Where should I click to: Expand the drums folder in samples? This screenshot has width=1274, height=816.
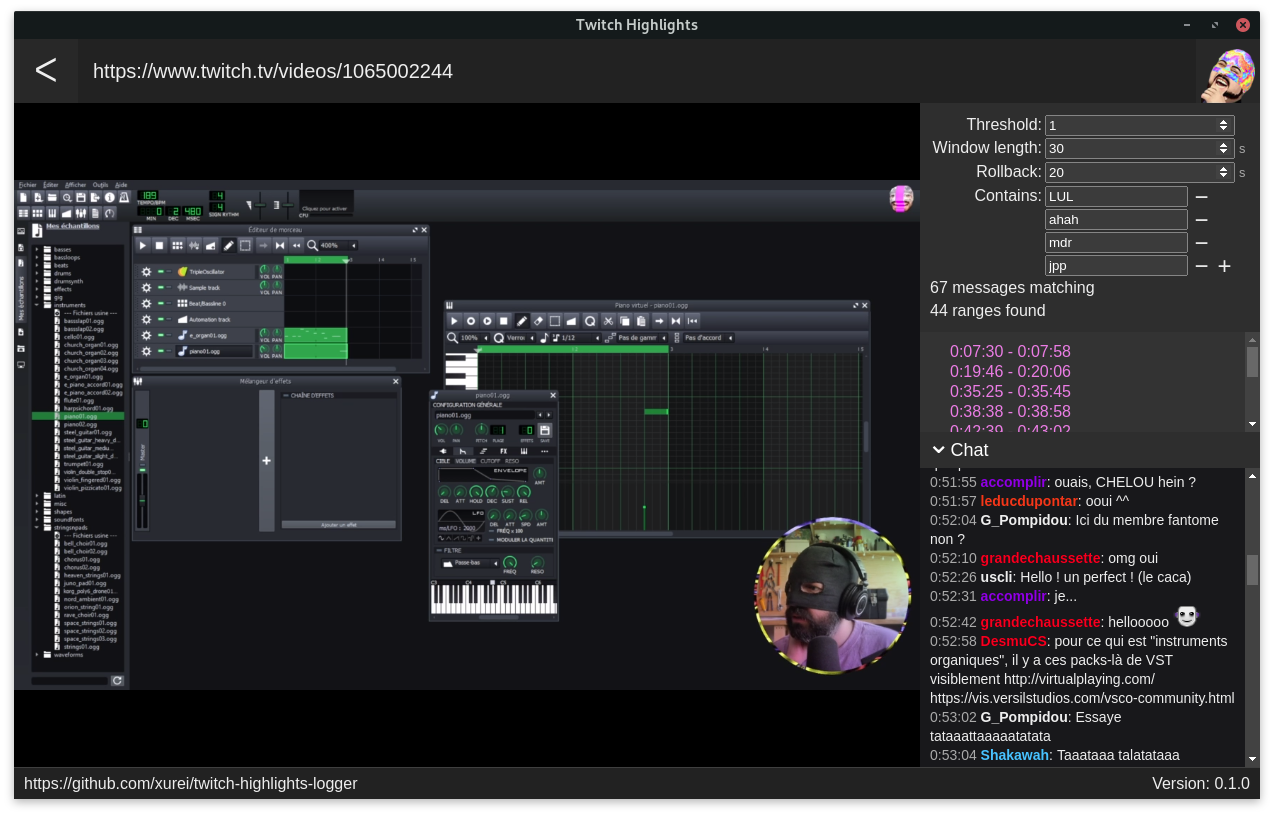pos(37,273)
